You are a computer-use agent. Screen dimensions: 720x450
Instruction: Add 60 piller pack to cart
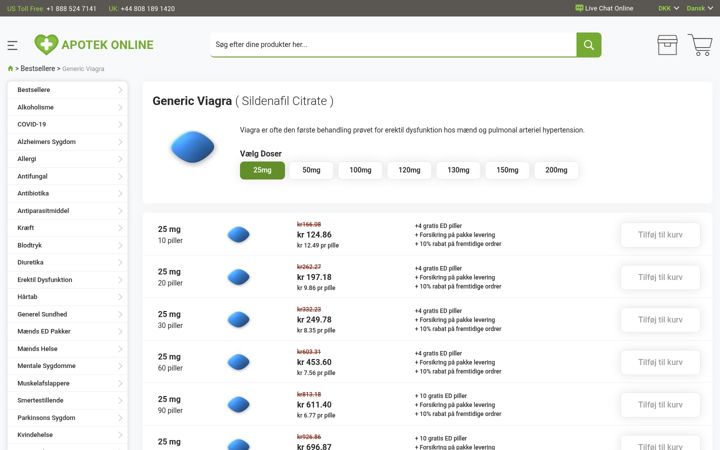point(660,362)
